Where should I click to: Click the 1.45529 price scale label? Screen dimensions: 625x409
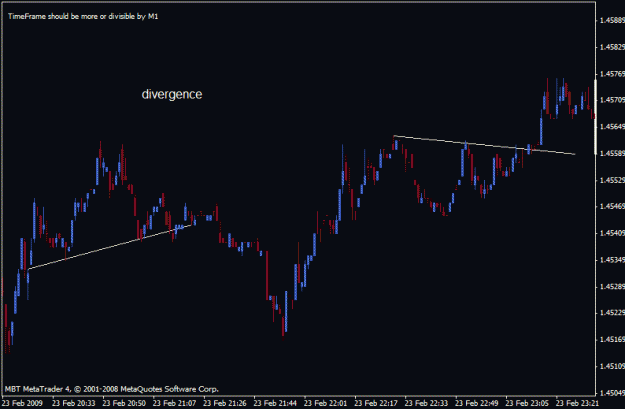612,180
